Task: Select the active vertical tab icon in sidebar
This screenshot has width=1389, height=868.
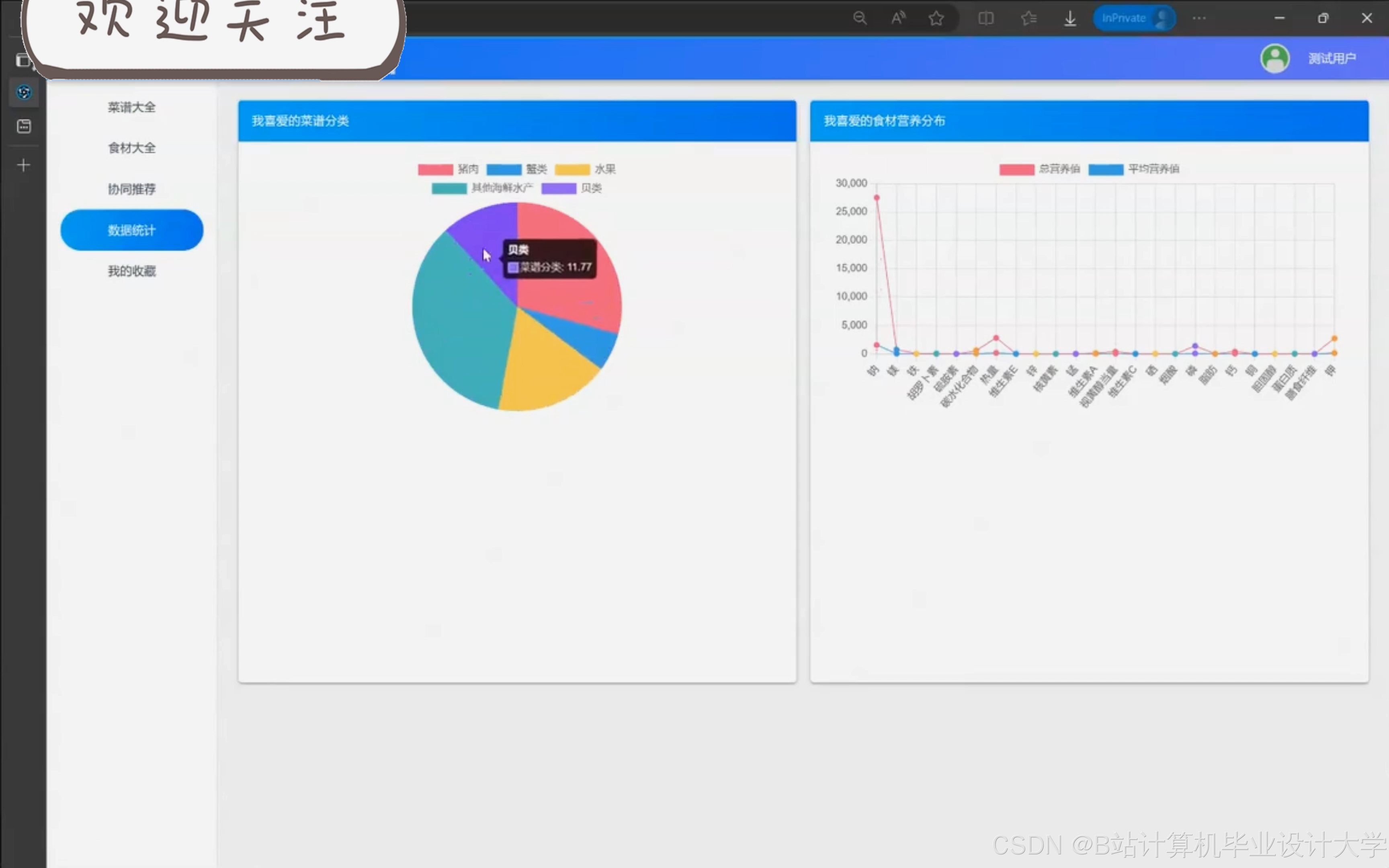Action: pos(24,92)
